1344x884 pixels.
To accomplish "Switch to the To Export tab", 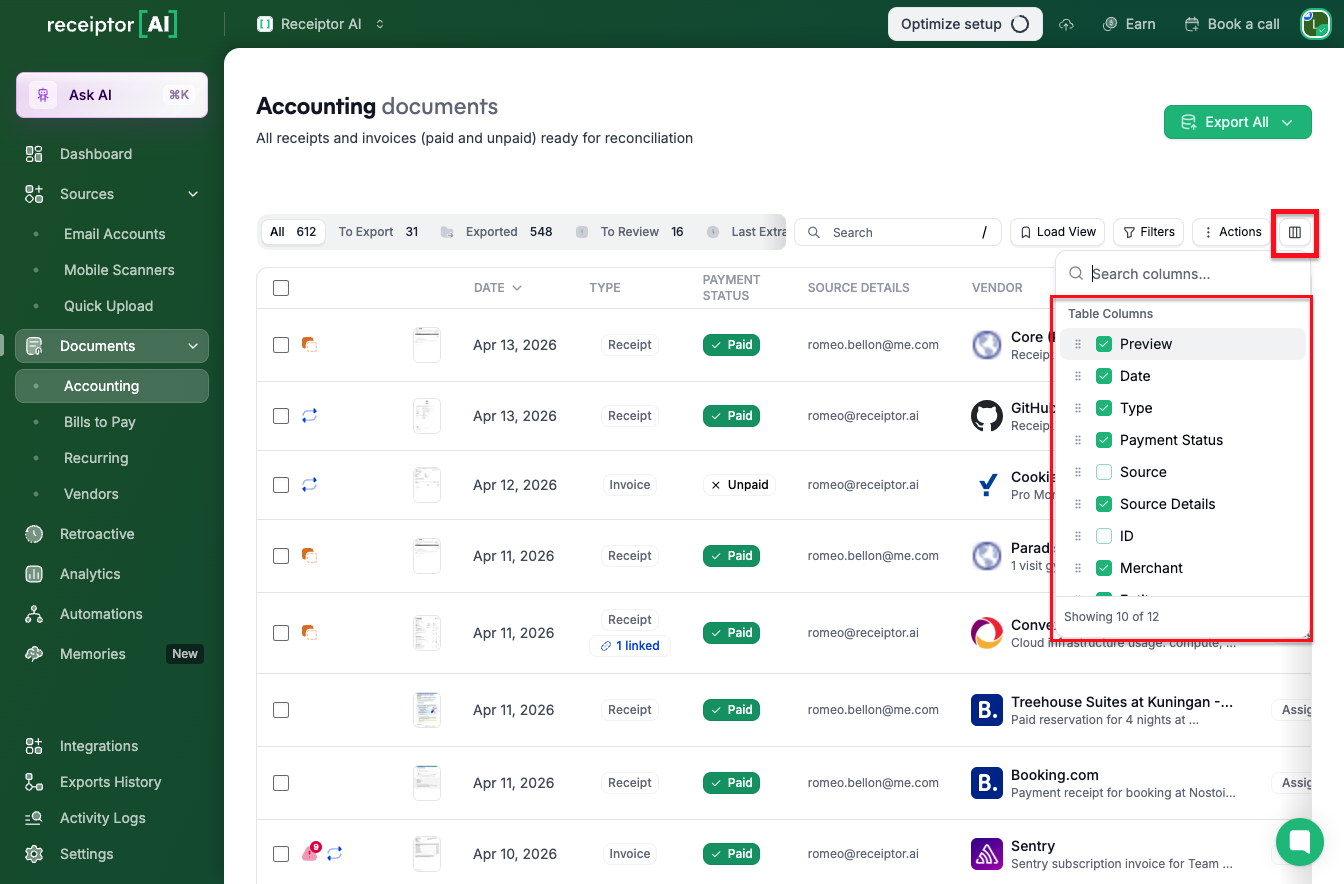I will click(x=378, y=232).
